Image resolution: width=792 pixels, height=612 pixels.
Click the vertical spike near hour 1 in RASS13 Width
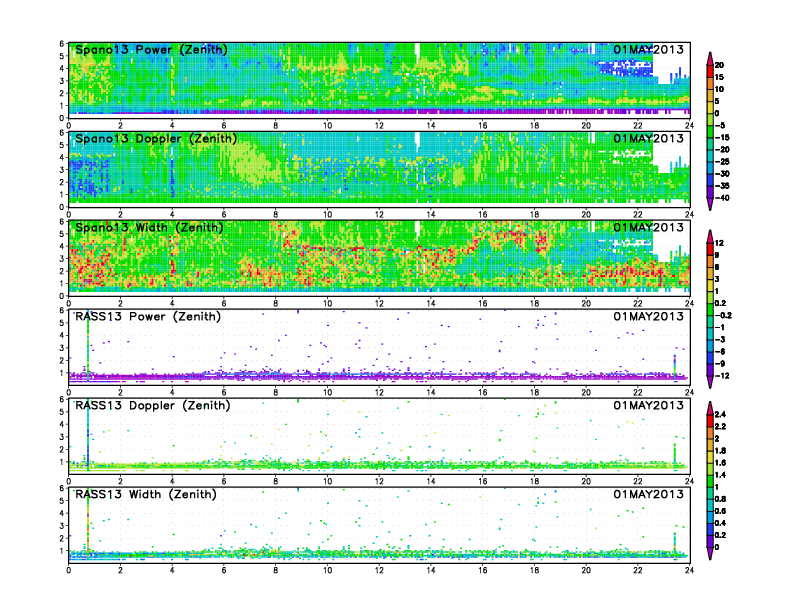pyautogui.click(x=88, y=523)
